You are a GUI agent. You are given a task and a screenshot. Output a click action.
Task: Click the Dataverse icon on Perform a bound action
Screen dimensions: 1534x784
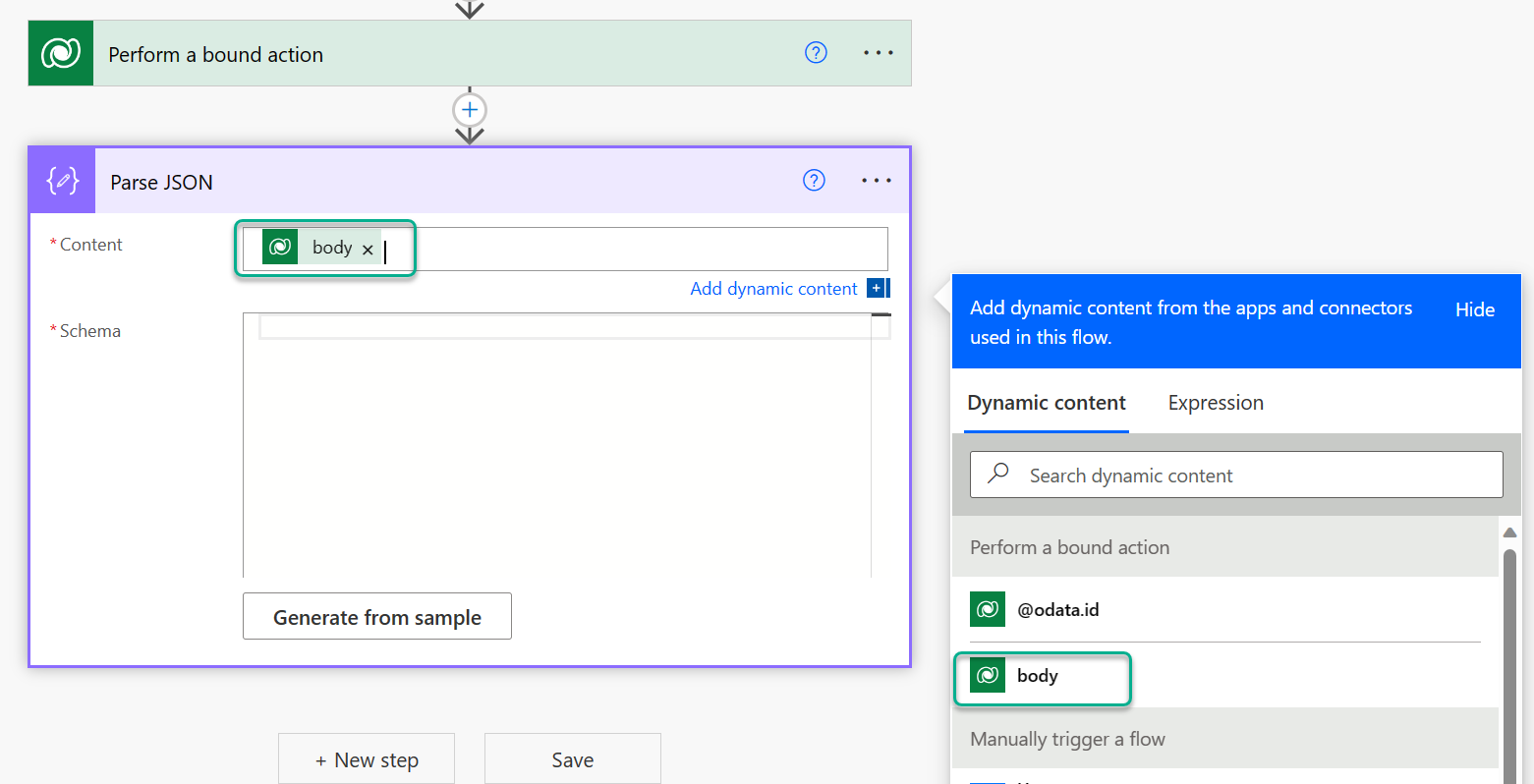(61, 52)
